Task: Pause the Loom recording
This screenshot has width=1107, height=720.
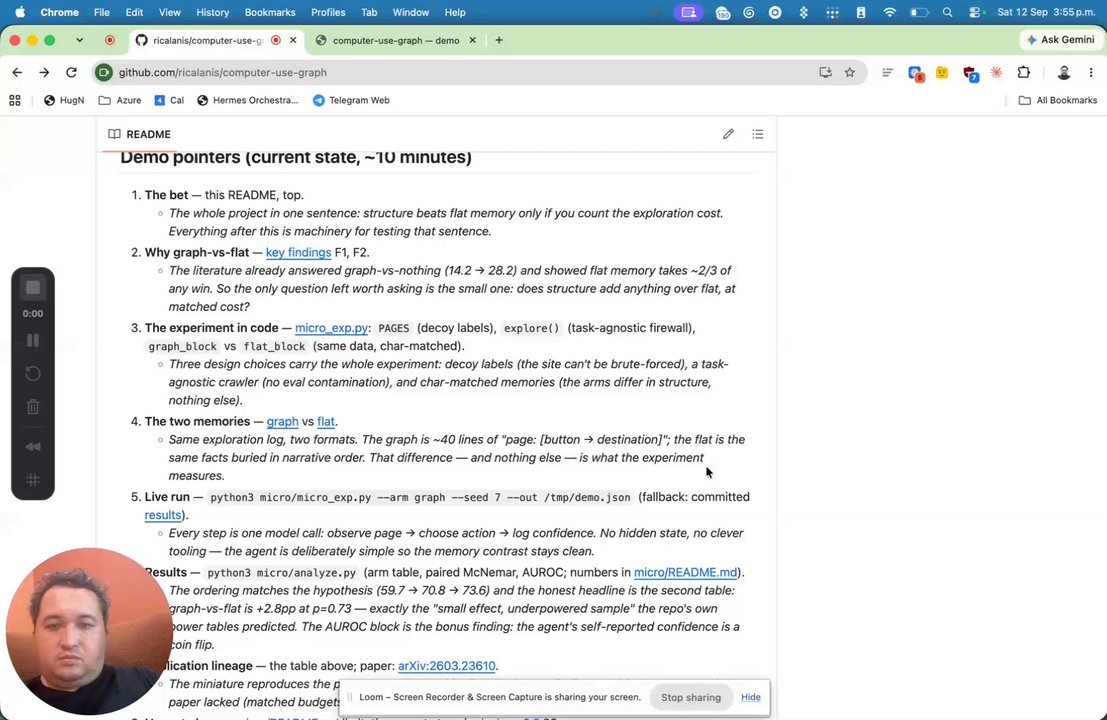Action: 32,340
